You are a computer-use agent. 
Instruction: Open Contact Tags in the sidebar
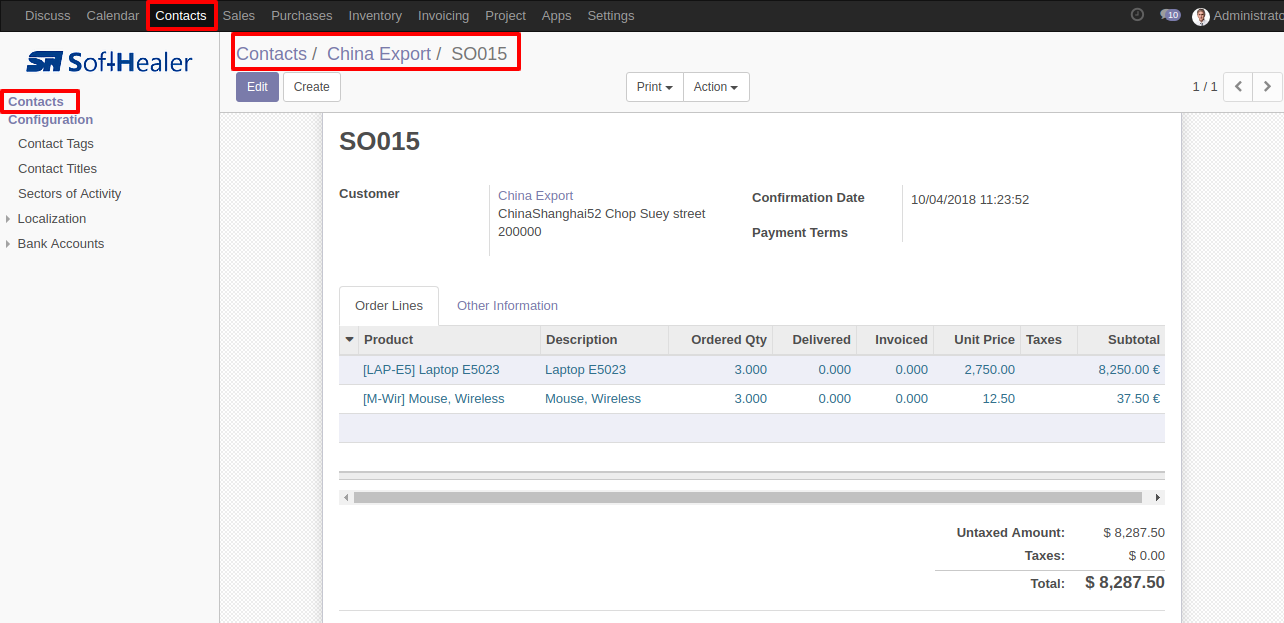56,144
